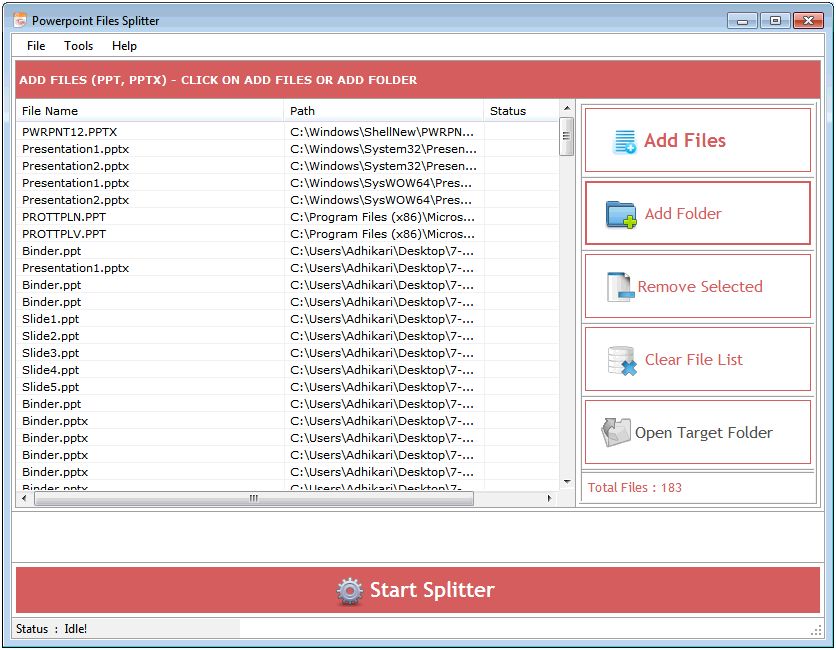Click the vertical scrollbar down arrow
Viewport: 836px width, 650px height.
tap(567, 482)
